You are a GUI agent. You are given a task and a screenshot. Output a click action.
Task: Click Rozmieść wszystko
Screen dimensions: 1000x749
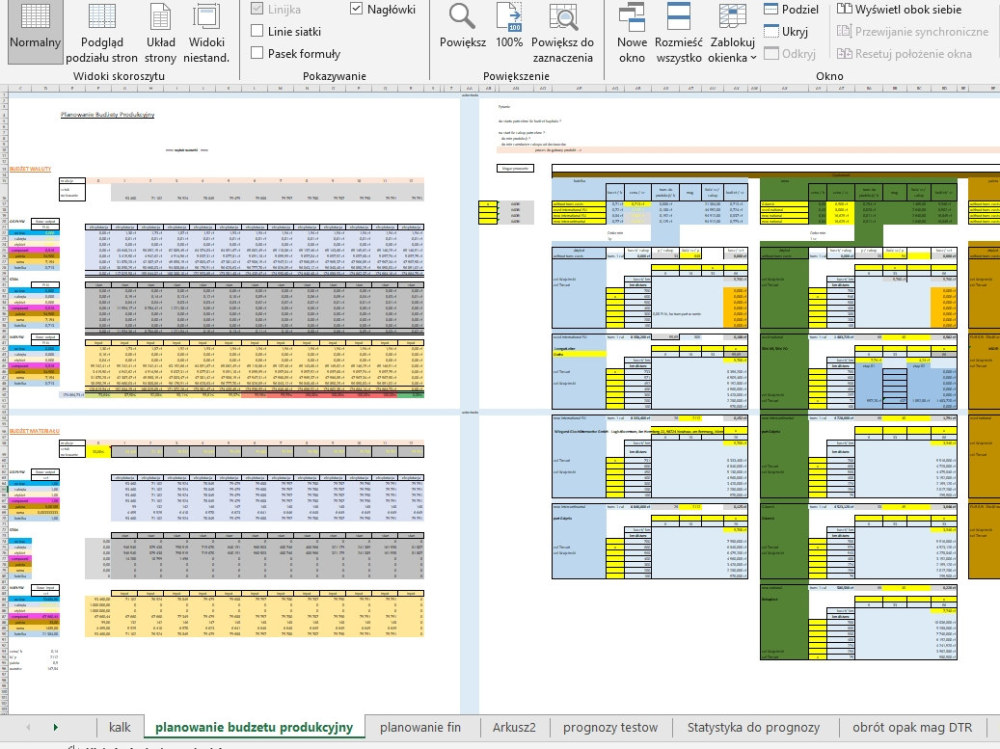click(679, 31)
